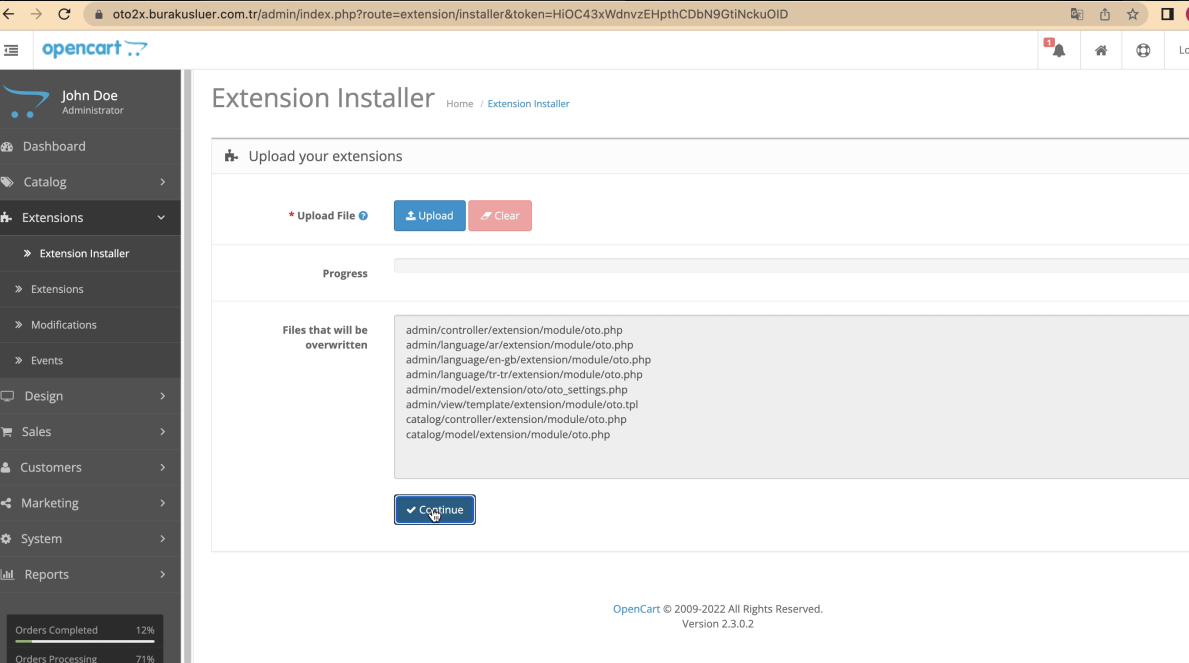This screenshot has width=1189, height=663.
Task: Click the Upload File help icon
Action: (x=363, y=215)
